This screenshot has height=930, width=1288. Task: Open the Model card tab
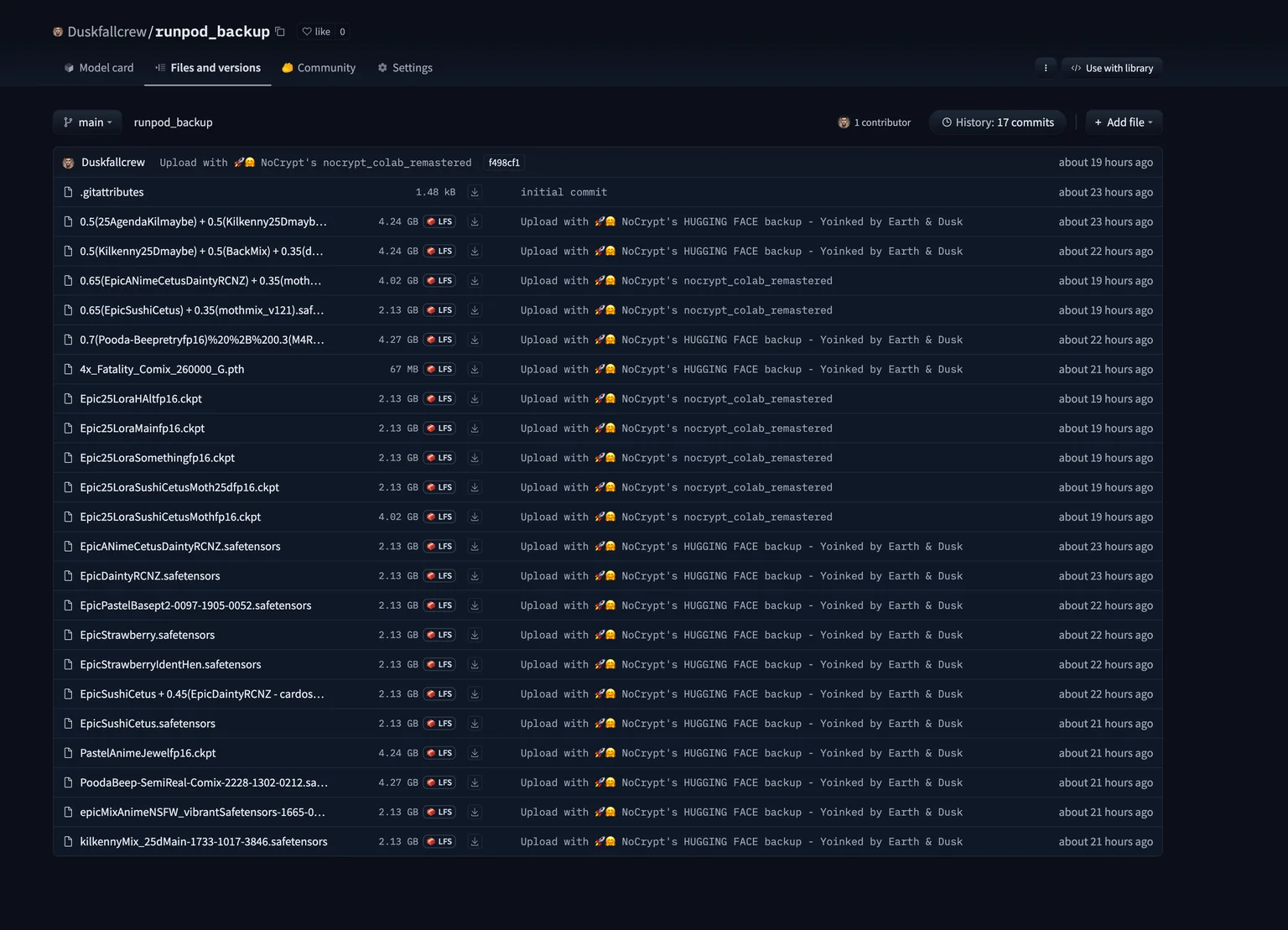[98, 68]
